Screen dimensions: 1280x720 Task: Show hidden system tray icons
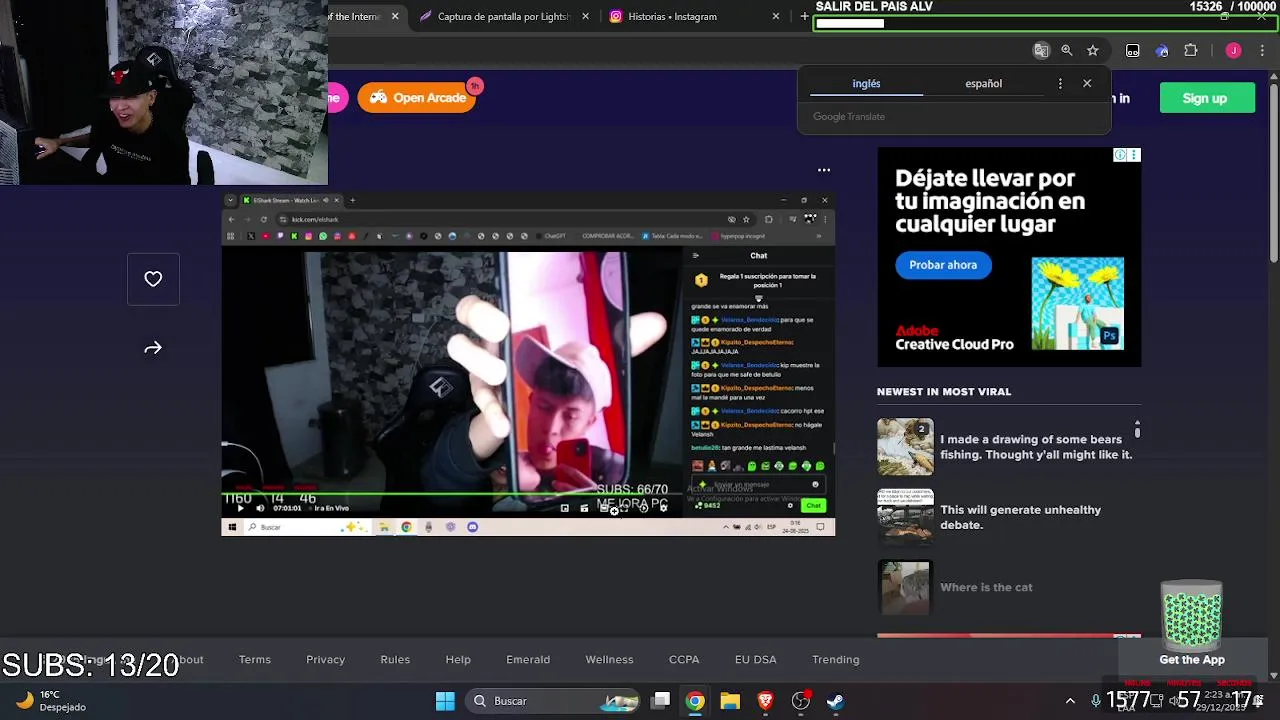1070,701
